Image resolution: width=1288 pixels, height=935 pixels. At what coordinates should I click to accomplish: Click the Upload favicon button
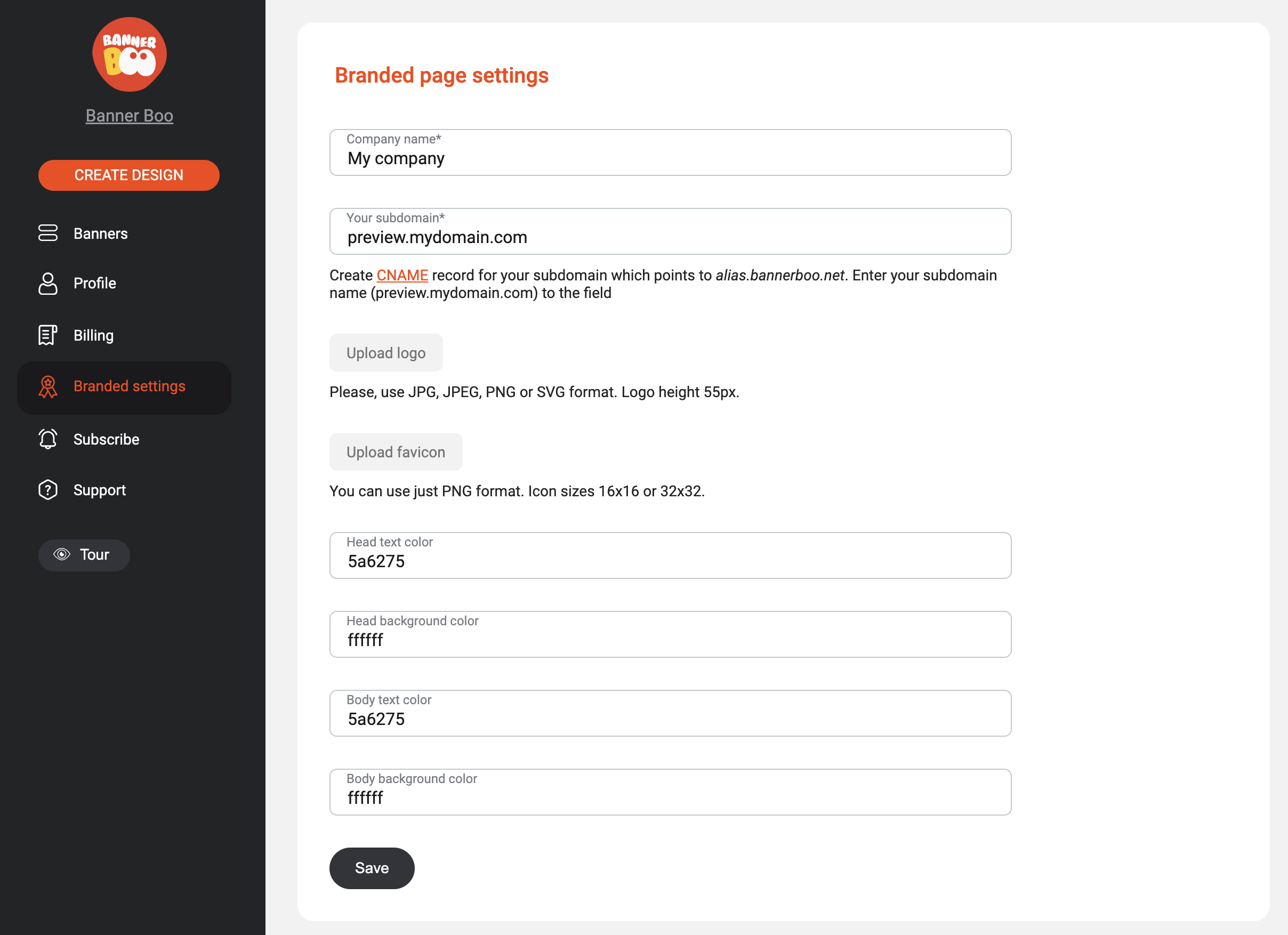point(396,452)
